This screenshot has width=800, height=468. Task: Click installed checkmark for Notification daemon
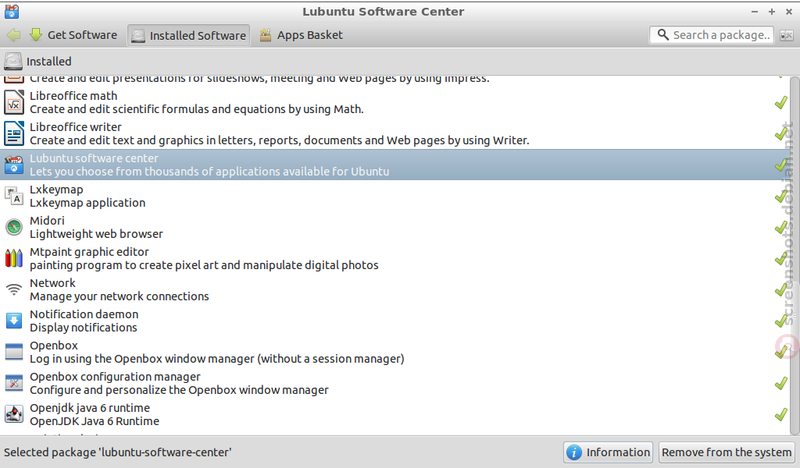[781, 321]
